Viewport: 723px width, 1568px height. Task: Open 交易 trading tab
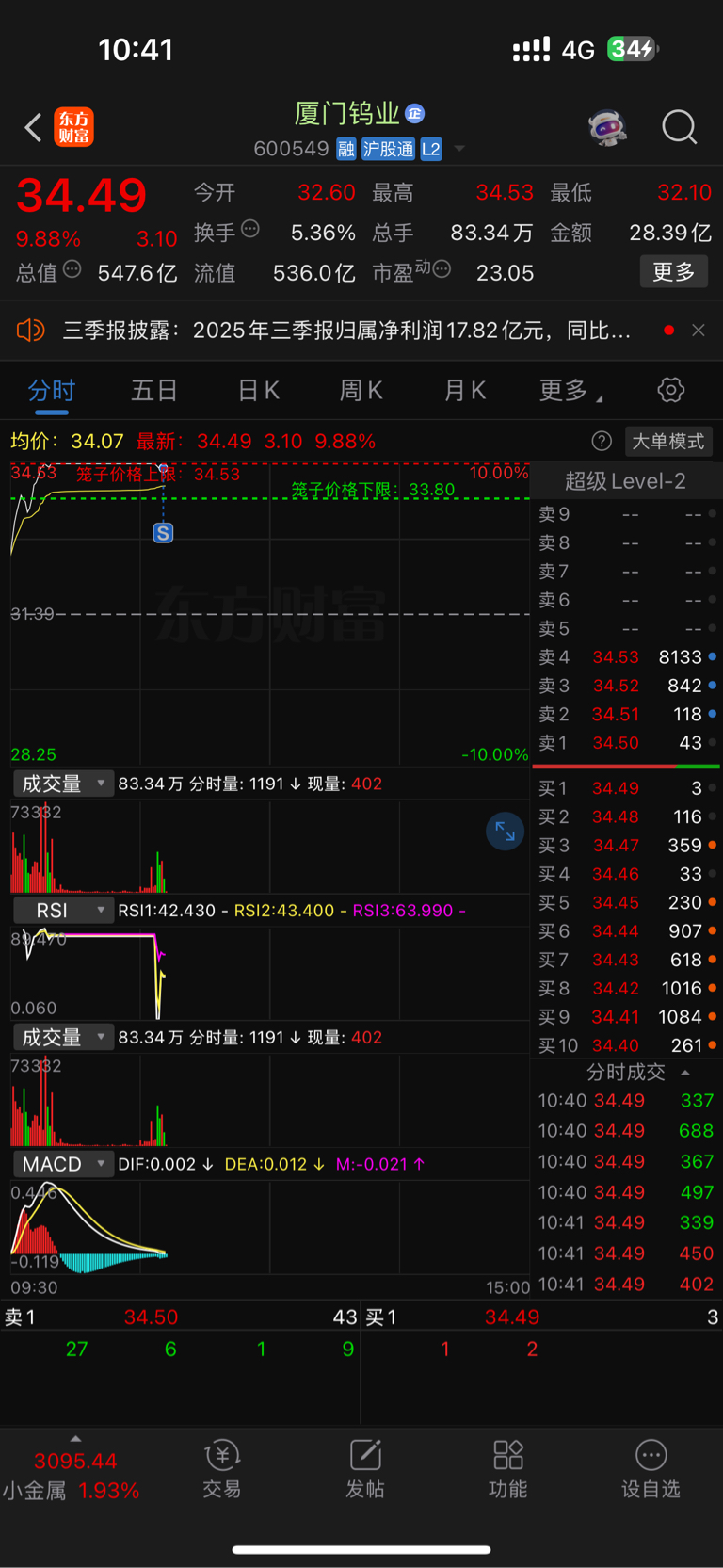tap(222, 1469)
